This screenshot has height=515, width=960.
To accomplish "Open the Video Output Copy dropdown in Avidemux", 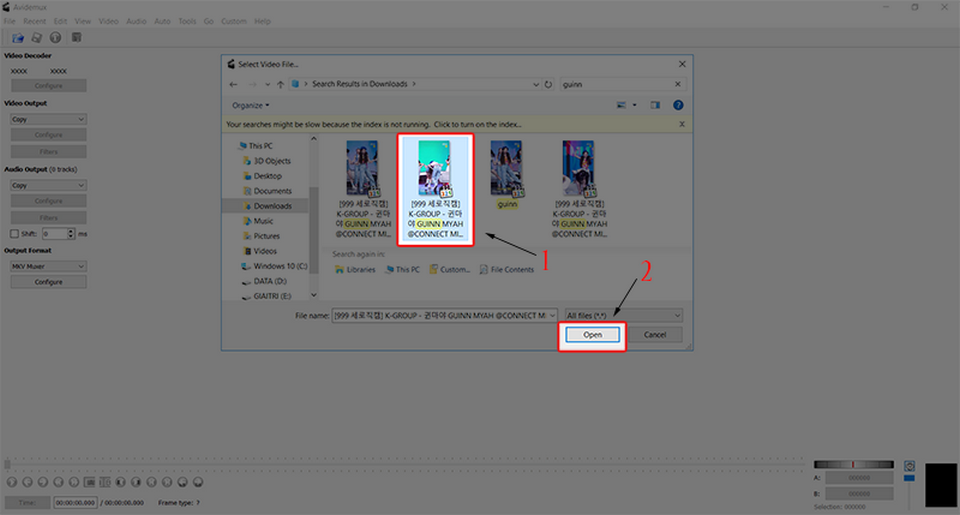I will [x=48, y=119].
